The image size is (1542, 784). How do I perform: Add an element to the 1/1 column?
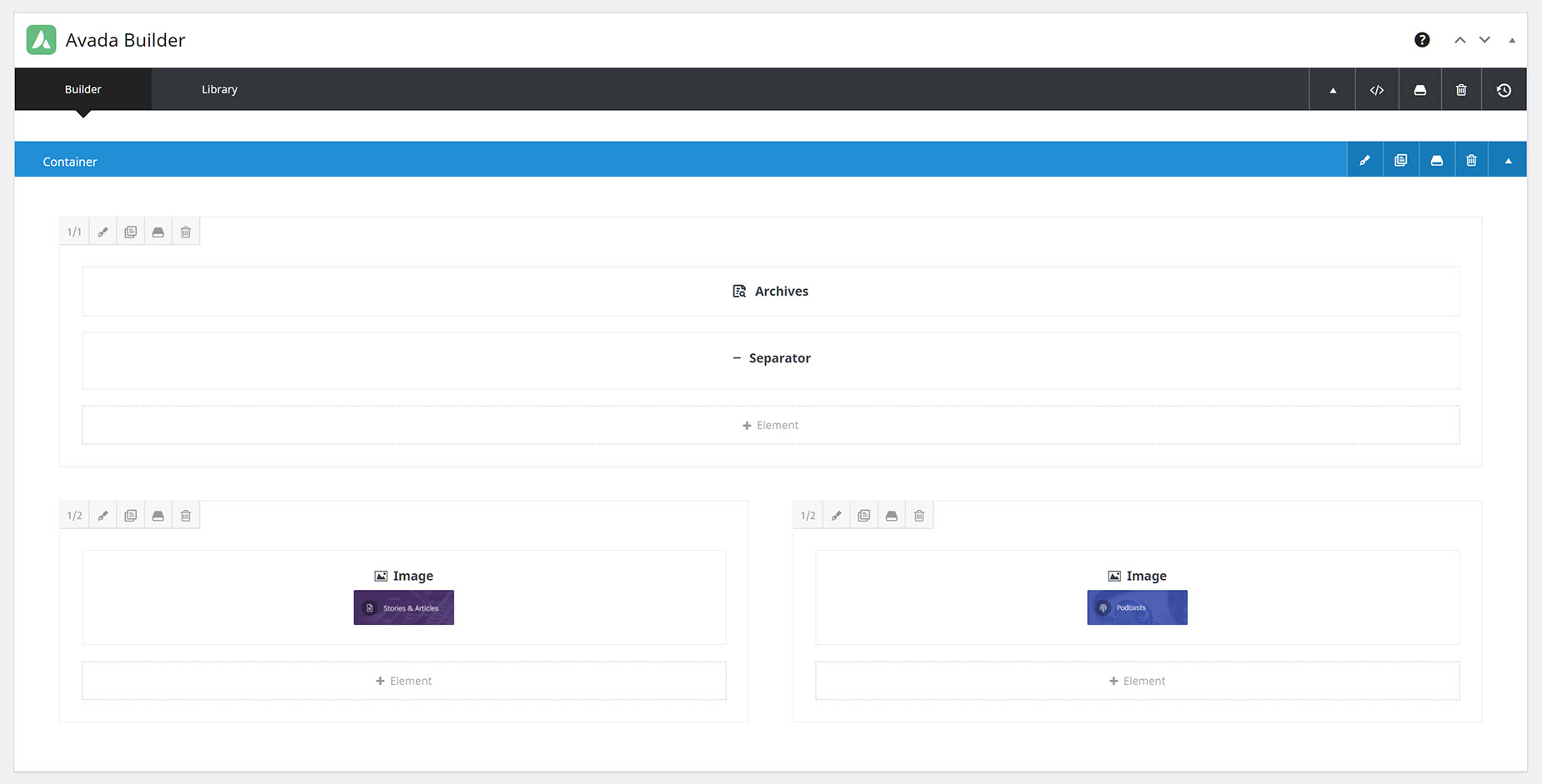coord(770,425)
